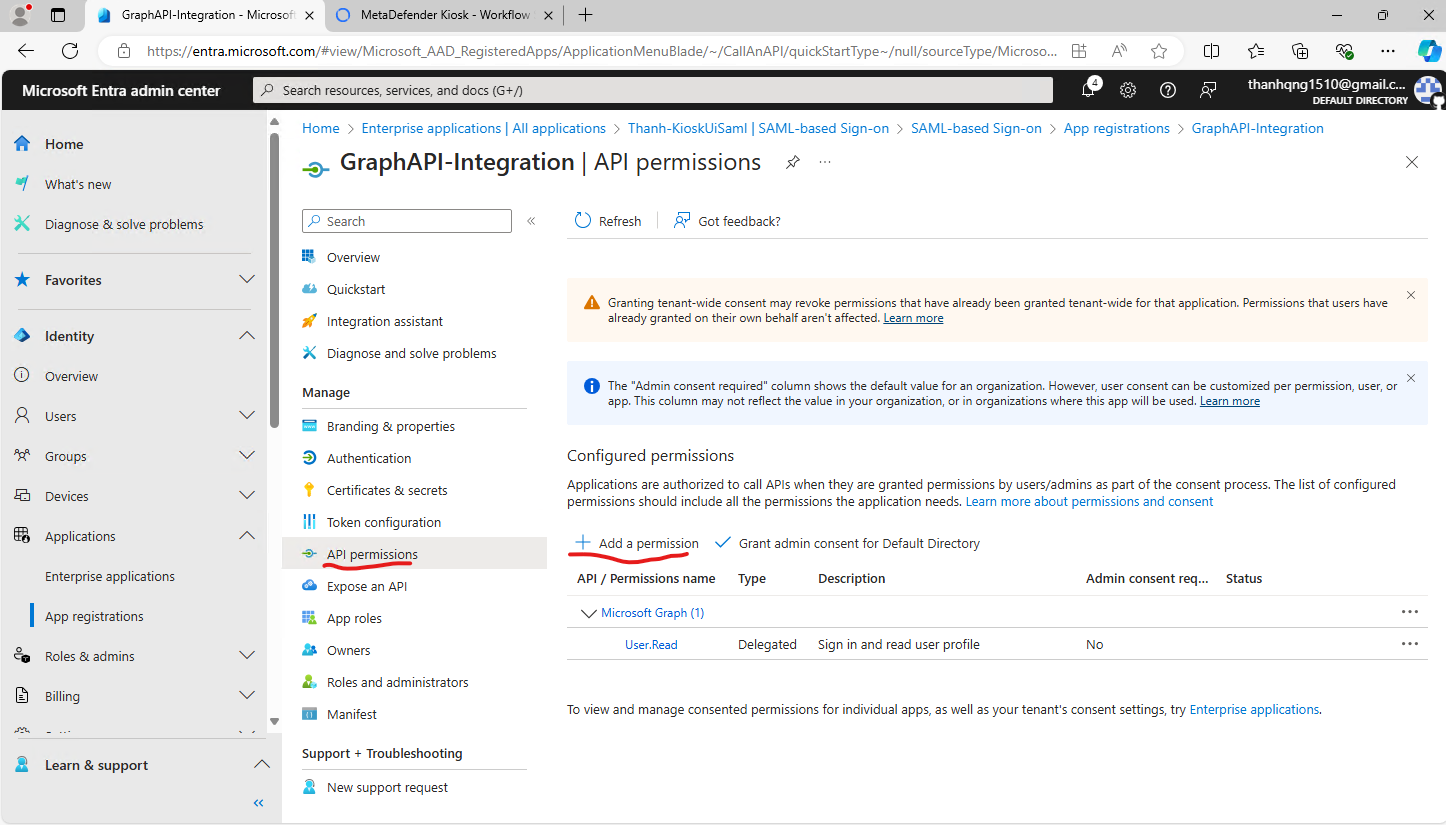1446x825 pixels.
Task: Open the portal settings gear icon
Action: click(x=1128, y=90)
